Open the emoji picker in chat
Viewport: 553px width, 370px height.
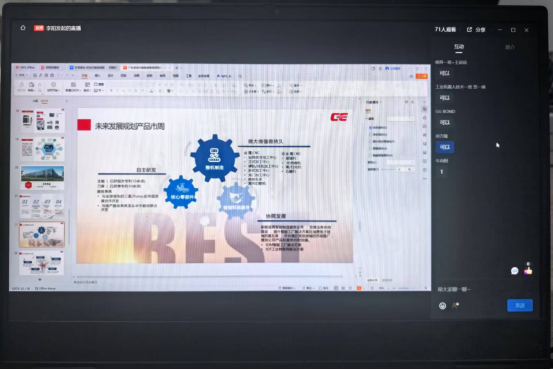pos(442,305)
